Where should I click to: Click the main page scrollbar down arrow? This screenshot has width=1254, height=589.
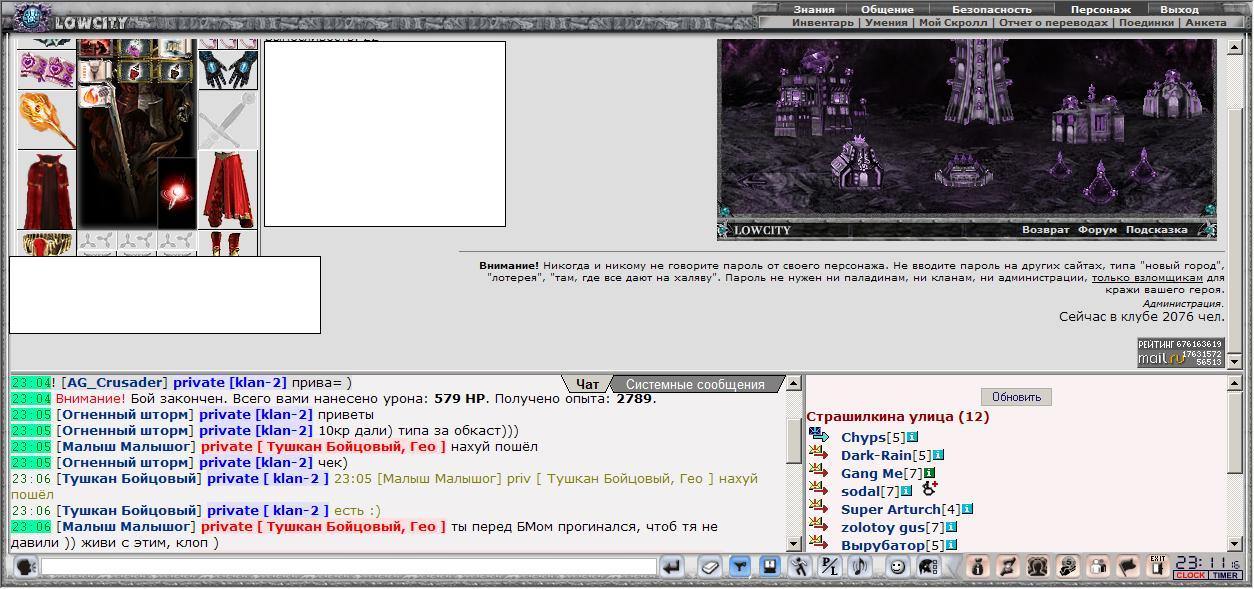click(1234, 360)
